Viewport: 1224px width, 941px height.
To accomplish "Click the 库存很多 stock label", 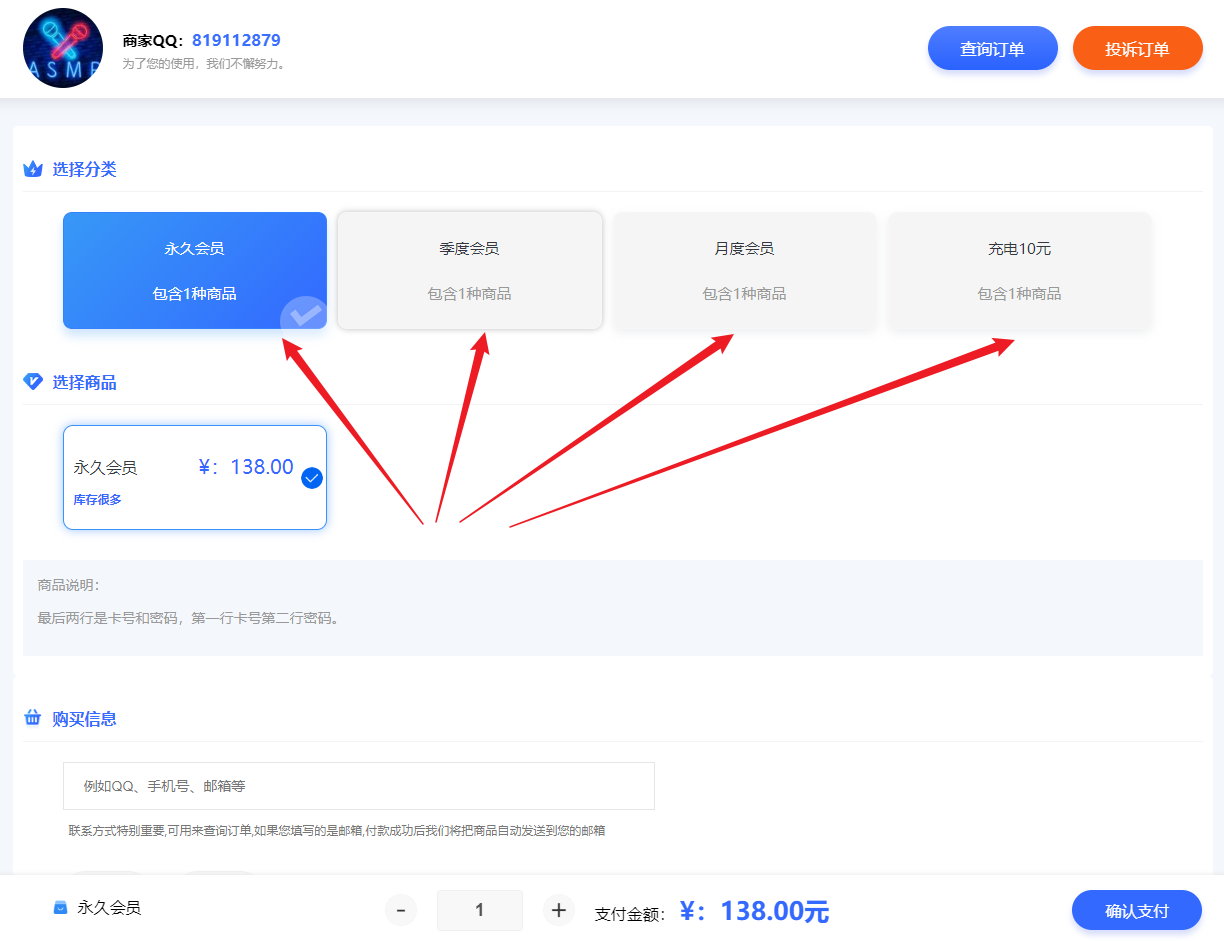I will click(x=97, y=499).
